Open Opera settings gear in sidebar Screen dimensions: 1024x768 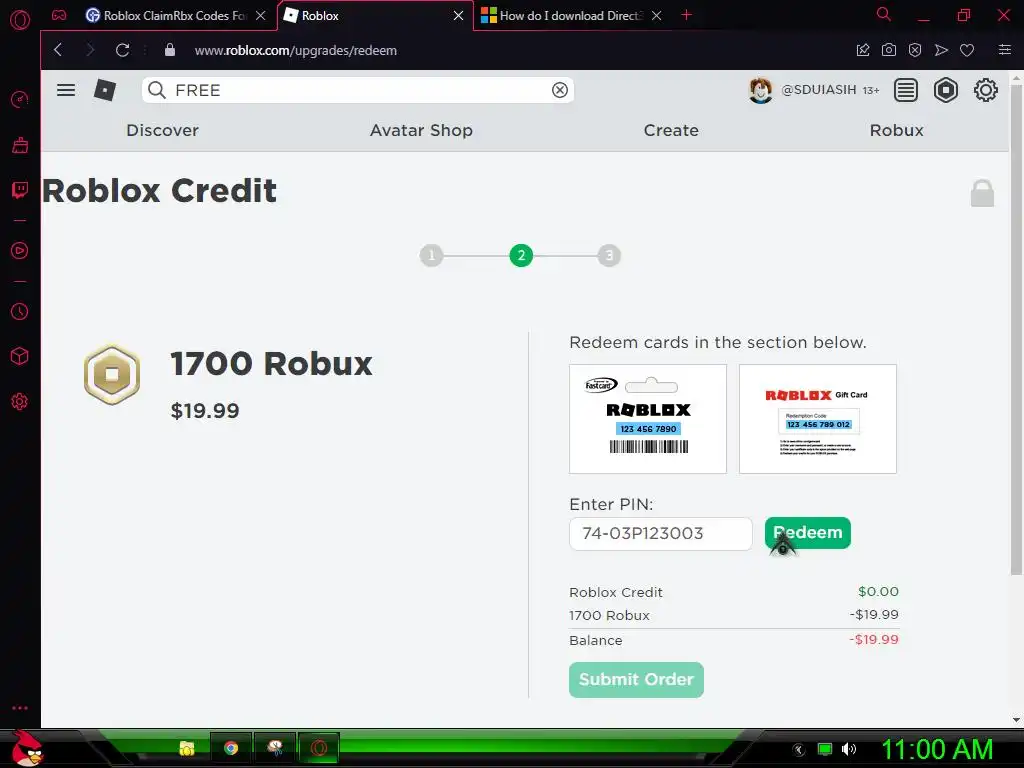[x=20, y=401]
